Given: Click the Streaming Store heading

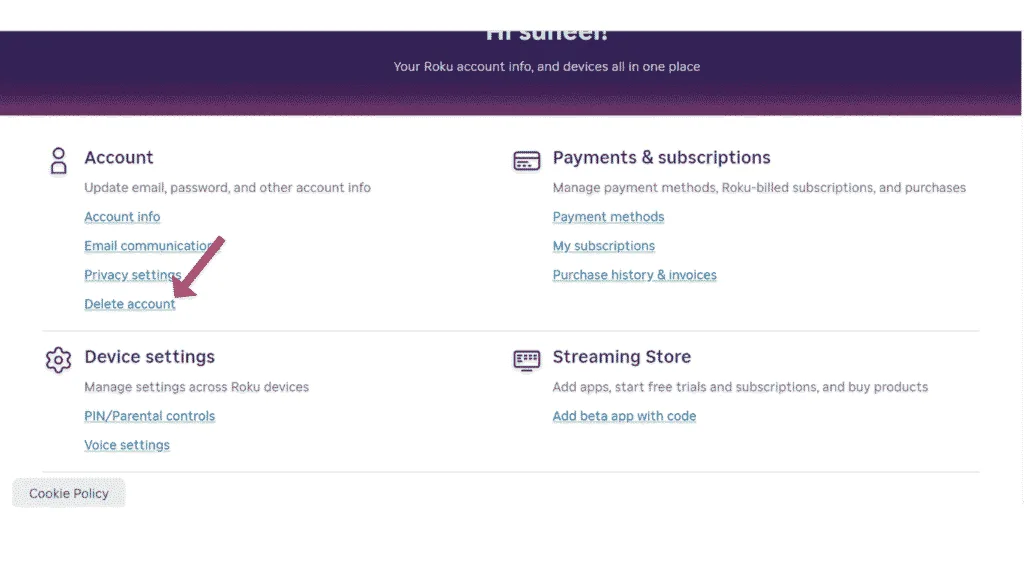Looking at the screenshot, I should (622, 357).
